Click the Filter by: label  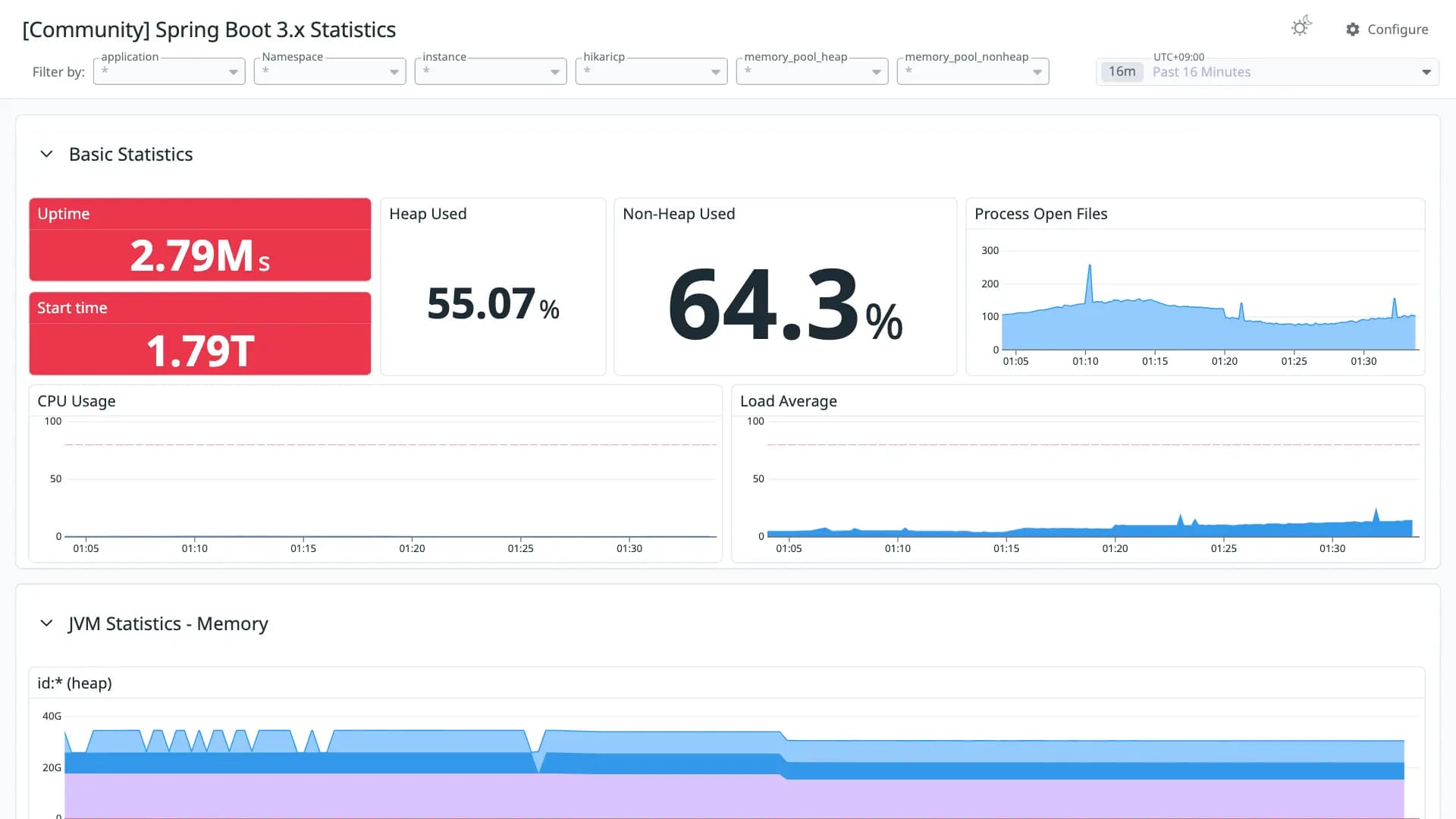pos(58,72)
